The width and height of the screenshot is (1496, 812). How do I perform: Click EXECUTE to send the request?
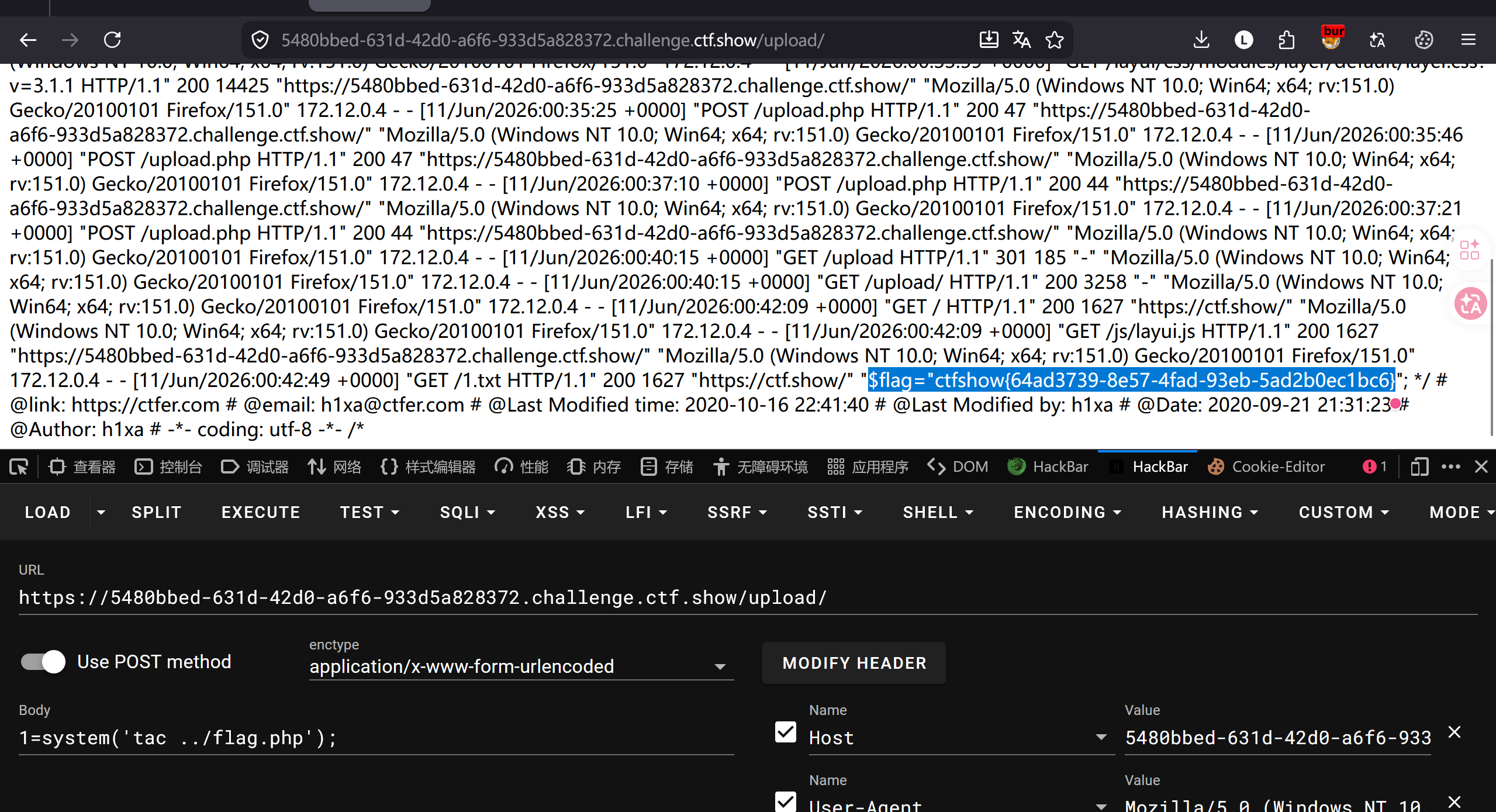tap(261, 513)
